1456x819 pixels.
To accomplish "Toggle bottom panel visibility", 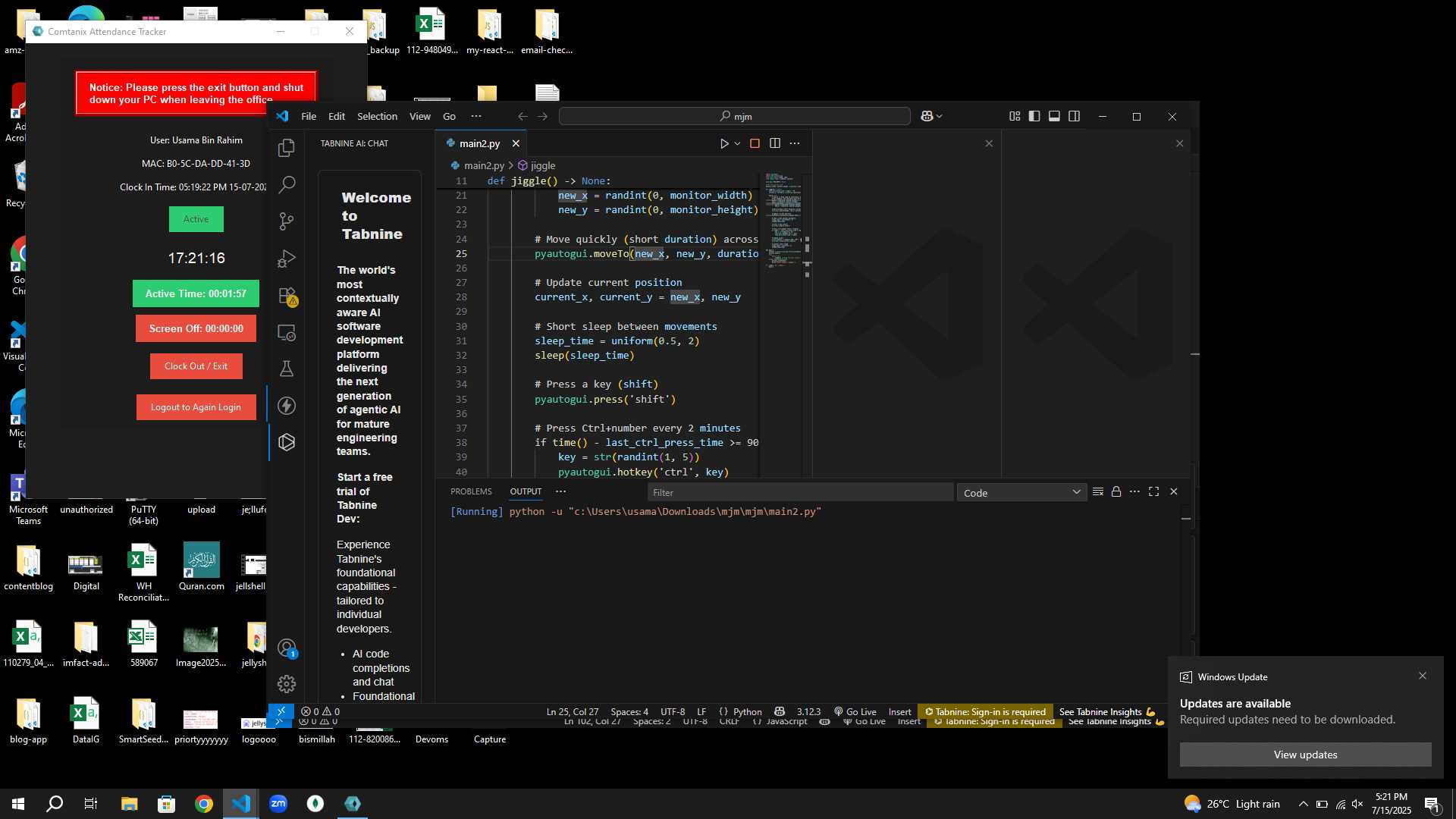I will [x=1054, y=116].
